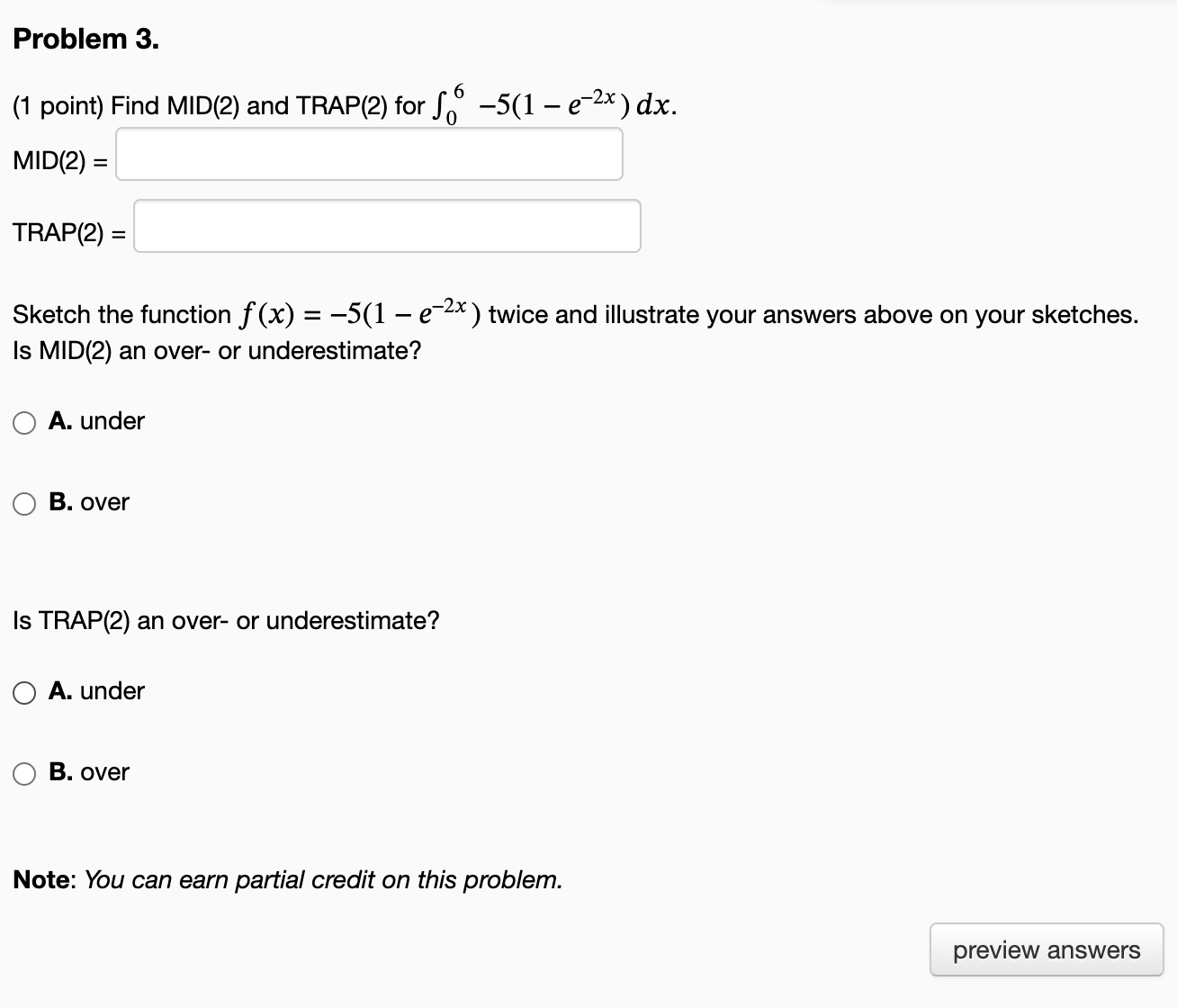Viewport: 1177px width, 1008px height.
Task: Click inside the TRAP(2) answer field
Action: (387, 226)
